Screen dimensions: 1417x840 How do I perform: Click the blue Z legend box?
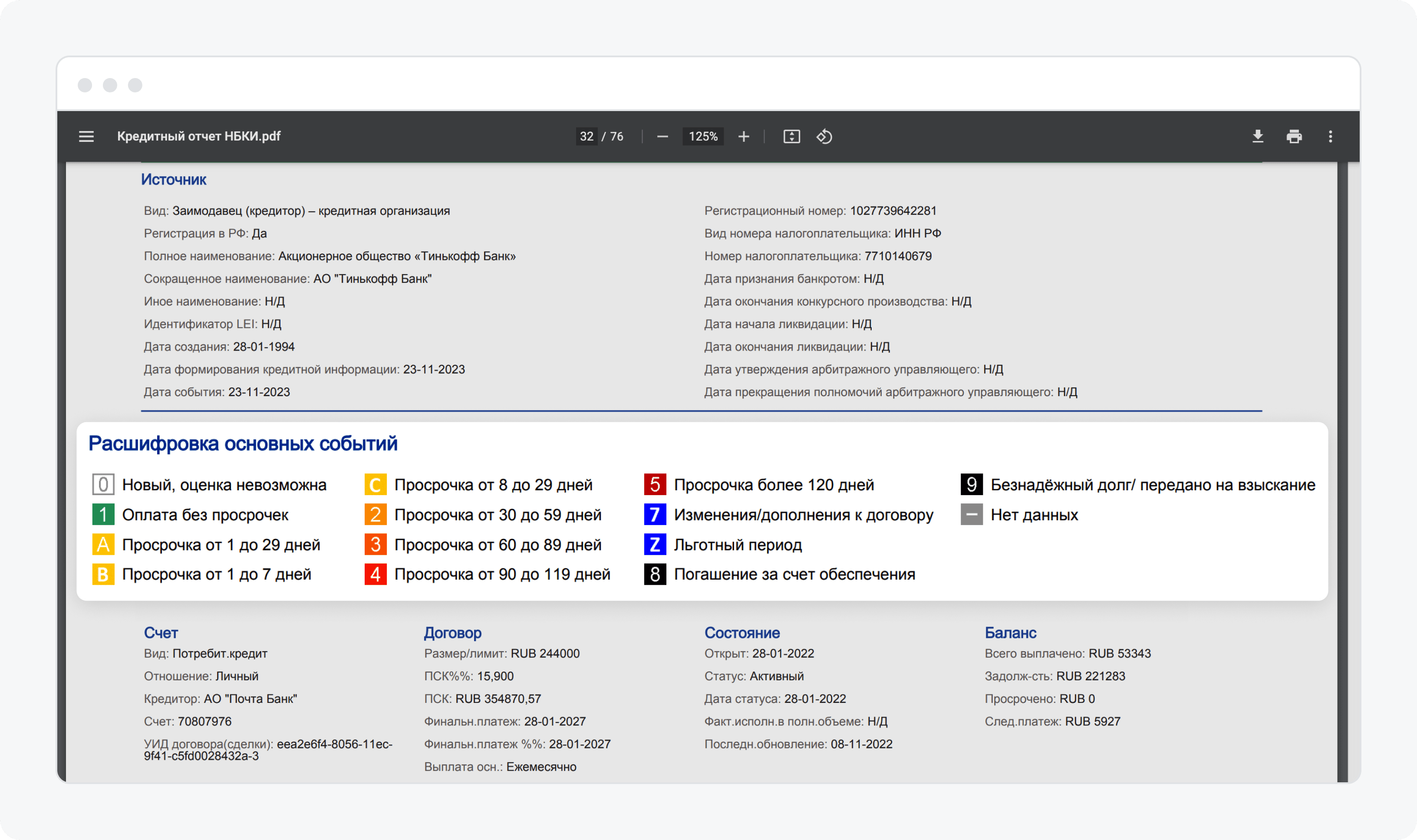(655, 545)
